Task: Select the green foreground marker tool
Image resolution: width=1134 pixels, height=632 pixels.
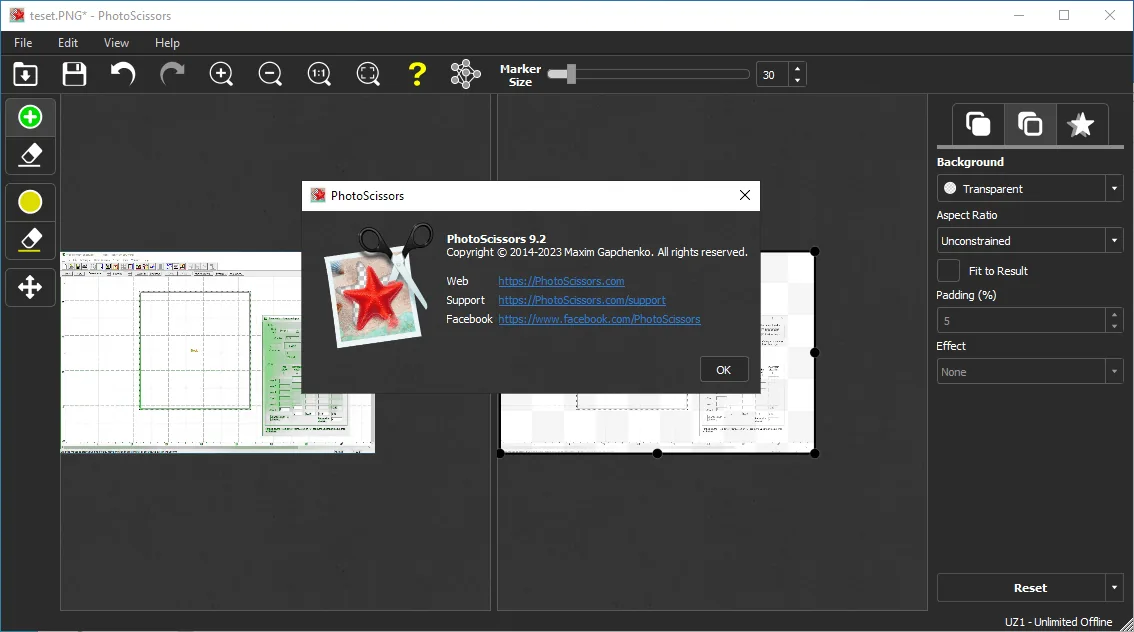Action: coord(30,117)
